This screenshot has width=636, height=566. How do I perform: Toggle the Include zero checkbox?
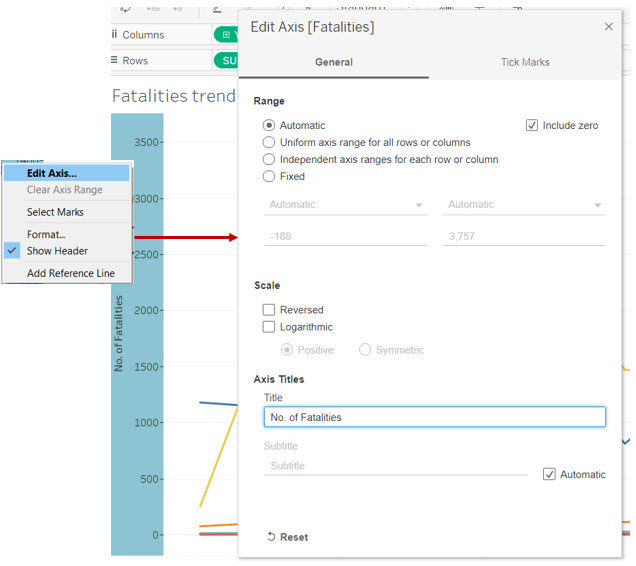click(532, 126)
